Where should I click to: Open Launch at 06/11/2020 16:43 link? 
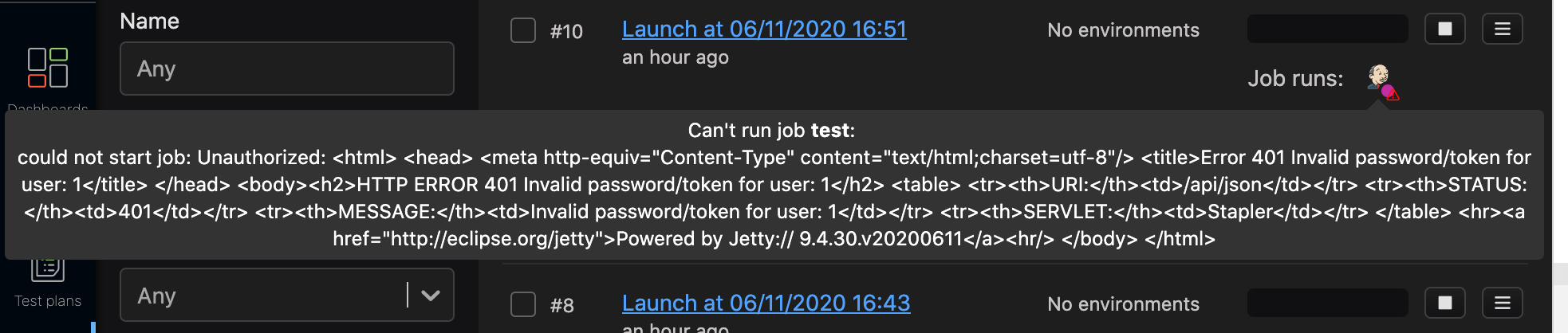coord(766,303)
